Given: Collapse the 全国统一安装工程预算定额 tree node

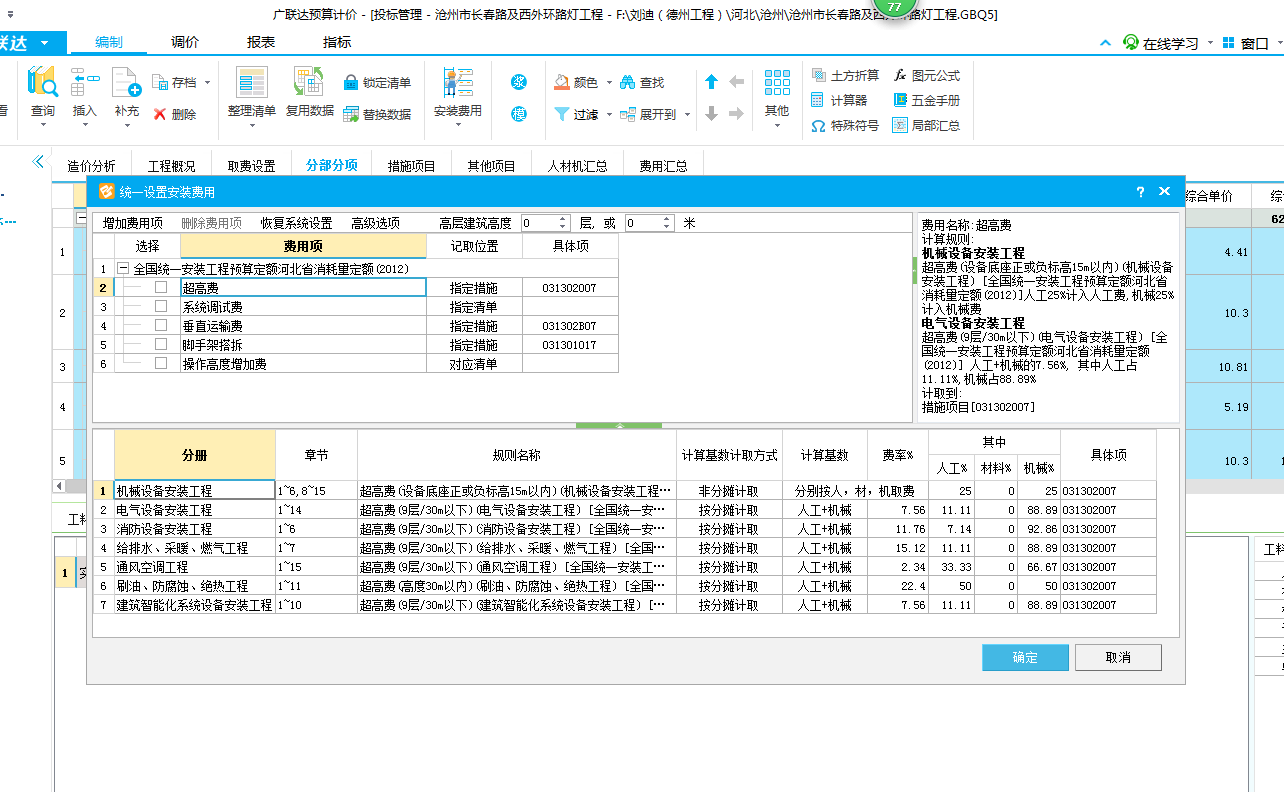Looking at the screenshot, I should tap(123, 269).
